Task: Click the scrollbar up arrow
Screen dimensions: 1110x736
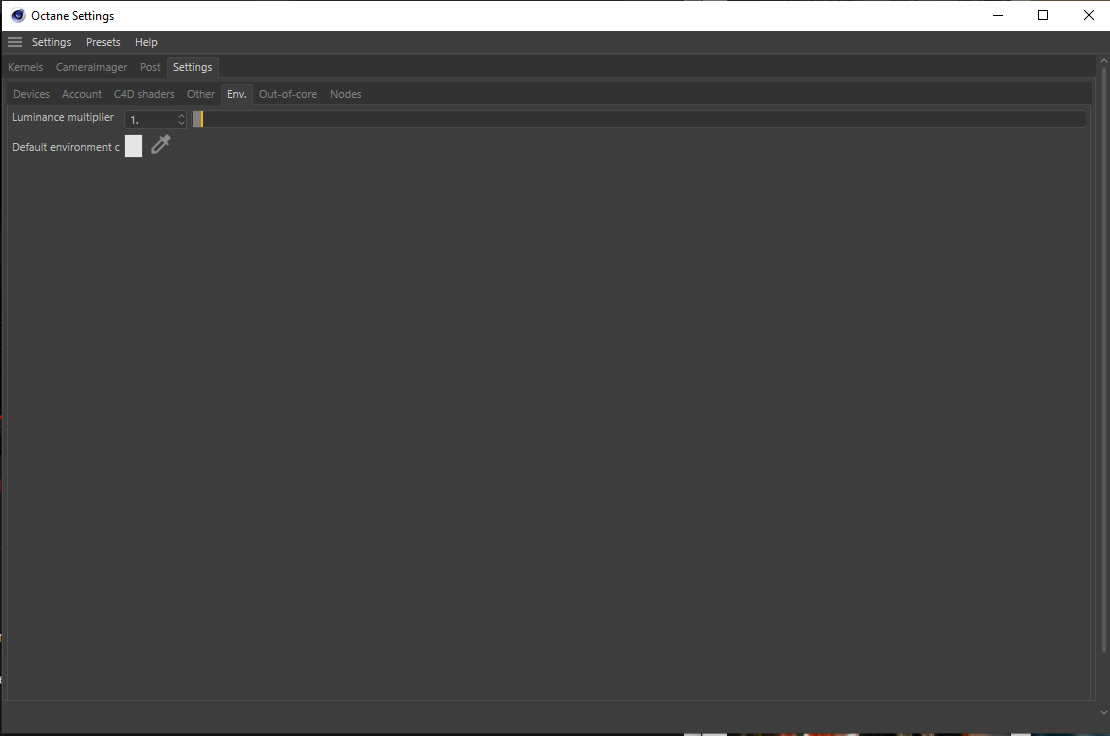Action: (1104, 62)
